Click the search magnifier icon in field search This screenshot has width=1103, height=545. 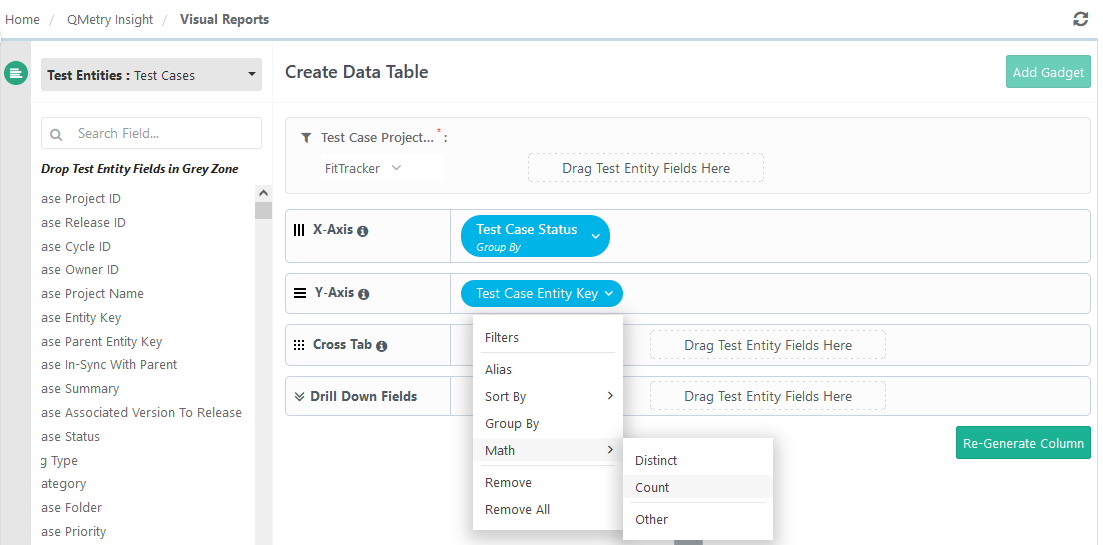coord(56,134)
